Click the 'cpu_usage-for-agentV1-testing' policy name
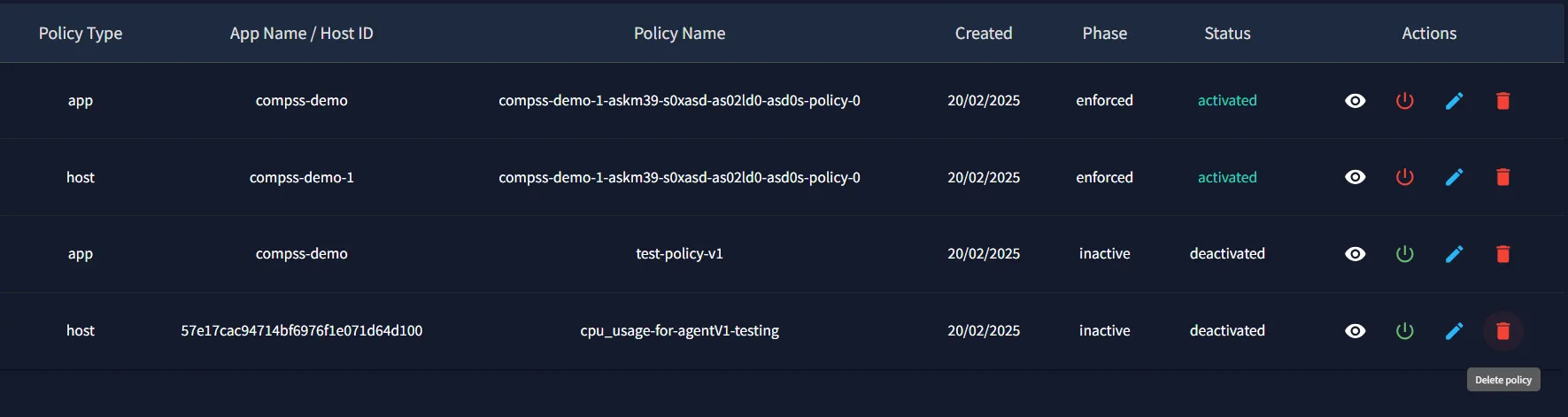Viewport: 1568px width, 417px height. tap(679, 331)
